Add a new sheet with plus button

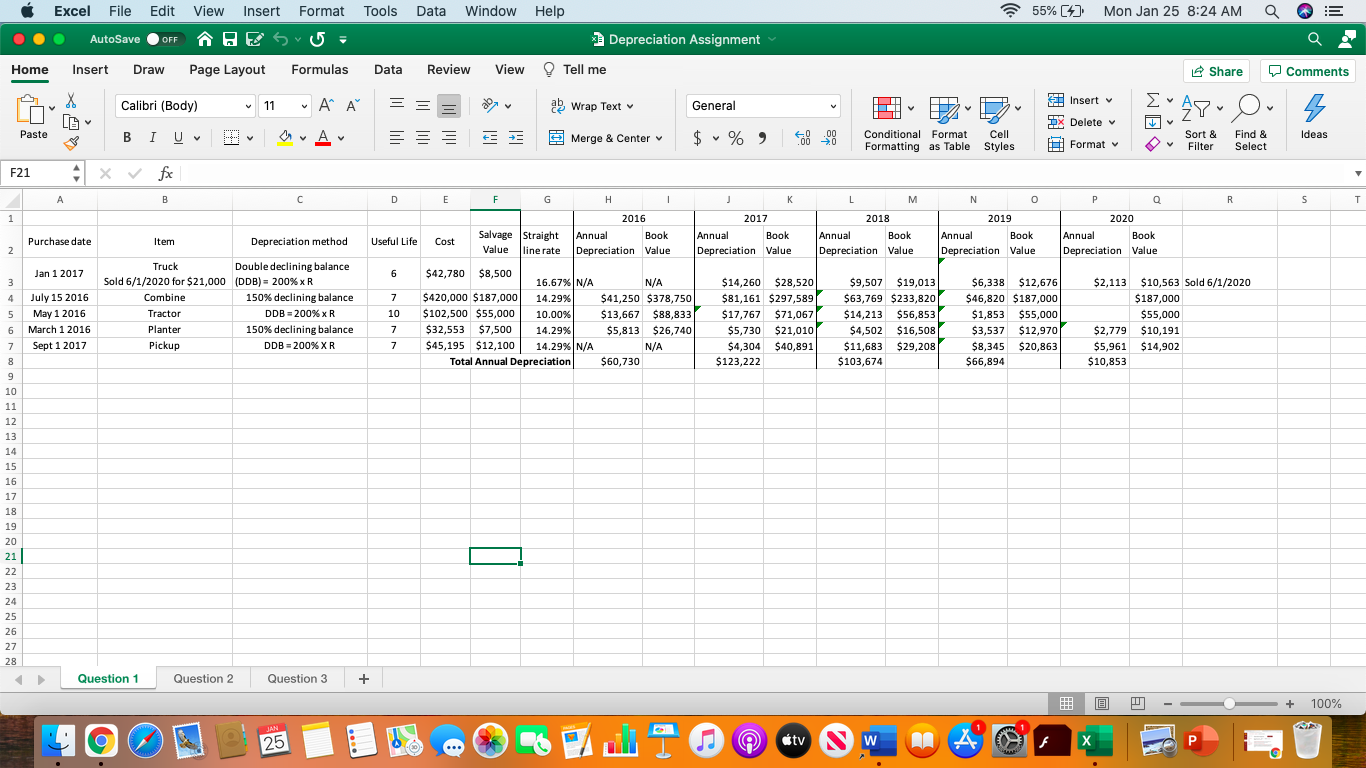(x=363, y=679)
